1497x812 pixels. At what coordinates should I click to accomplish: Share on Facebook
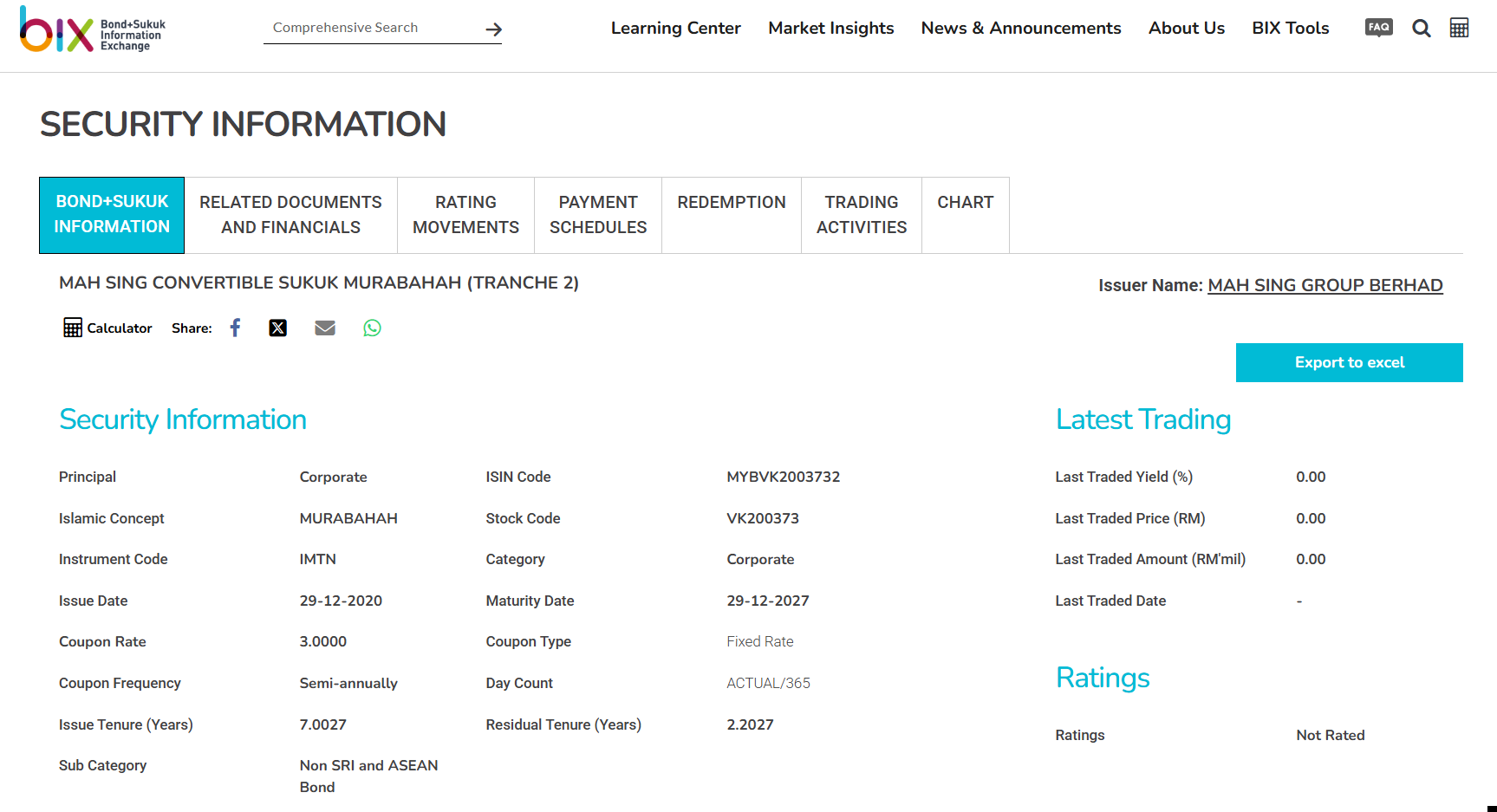tap(235, 328)
